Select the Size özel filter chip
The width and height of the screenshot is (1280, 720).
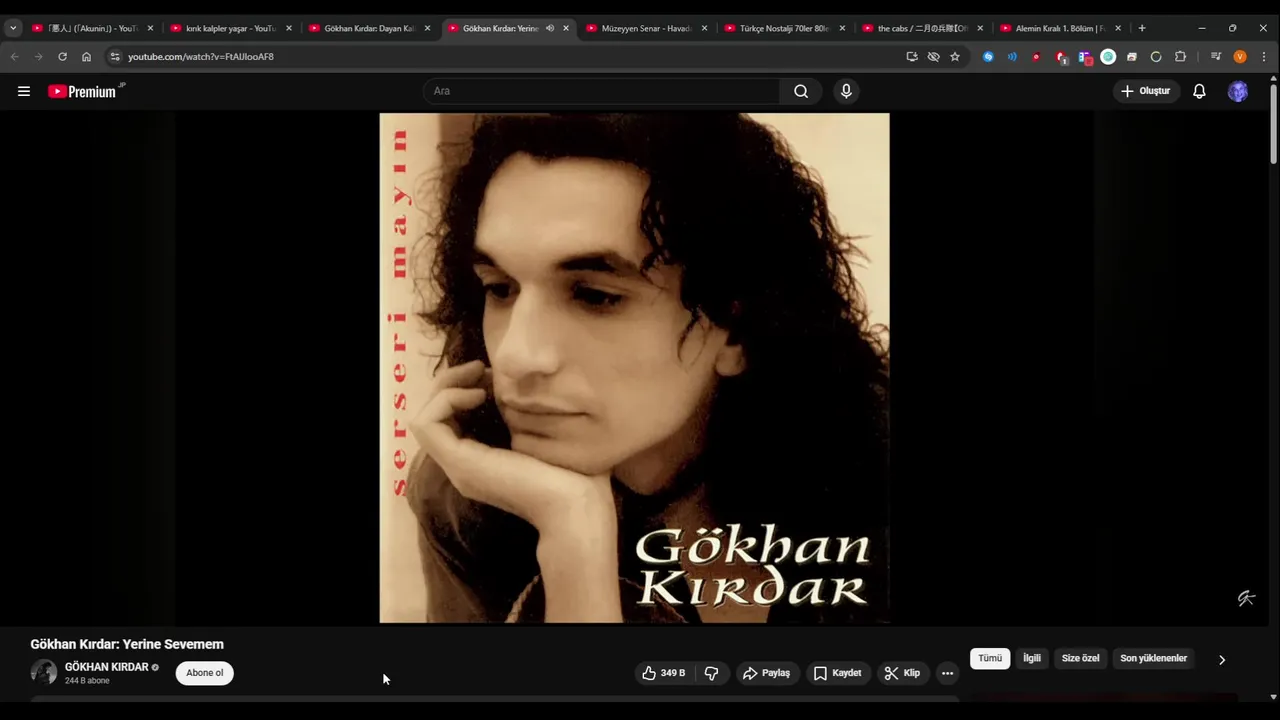coord(1080,658)
